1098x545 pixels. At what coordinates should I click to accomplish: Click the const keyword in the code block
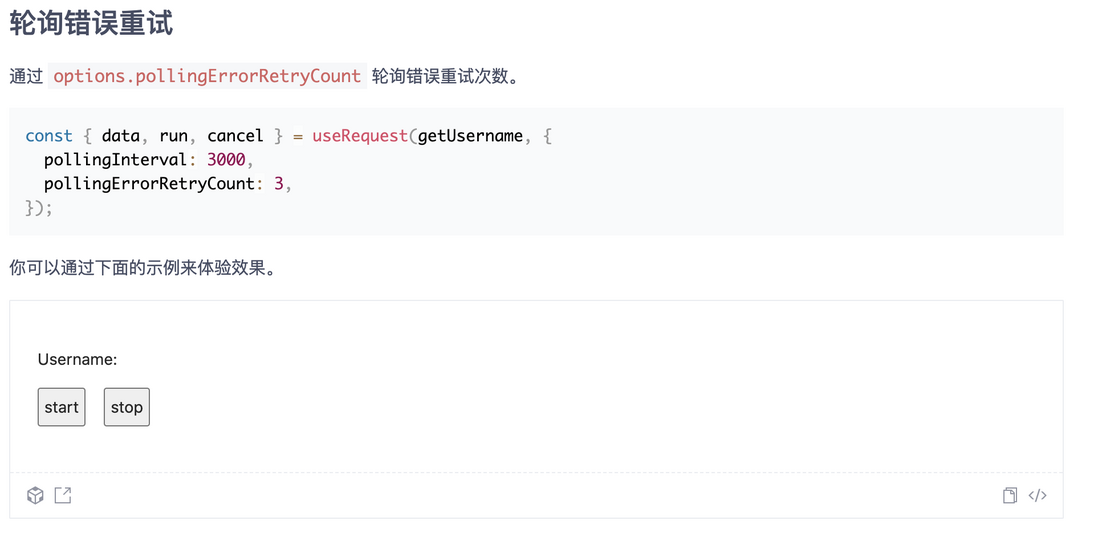49,136
